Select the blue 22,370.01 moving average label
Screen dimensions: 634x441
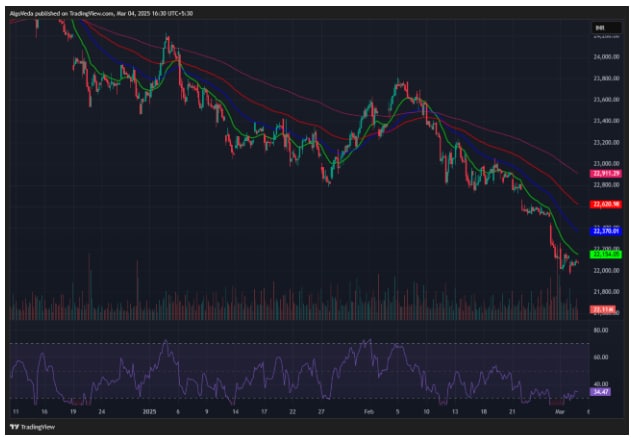[x=605, y=231]
